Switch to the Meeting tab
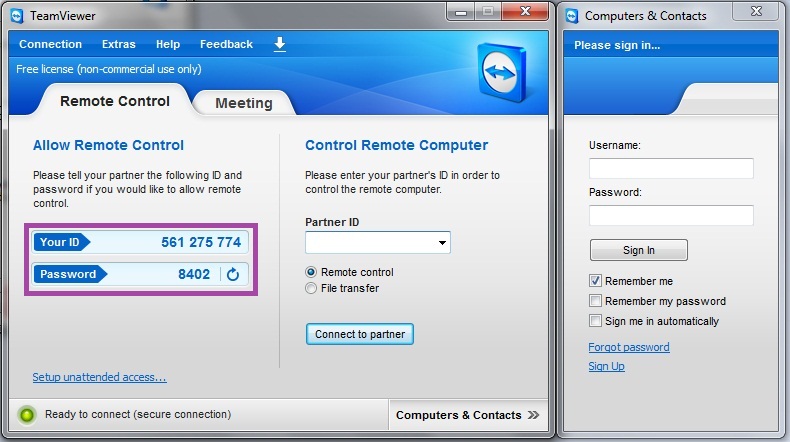The width and height of the screenshot is (790, 442). [x=243, y=103]
